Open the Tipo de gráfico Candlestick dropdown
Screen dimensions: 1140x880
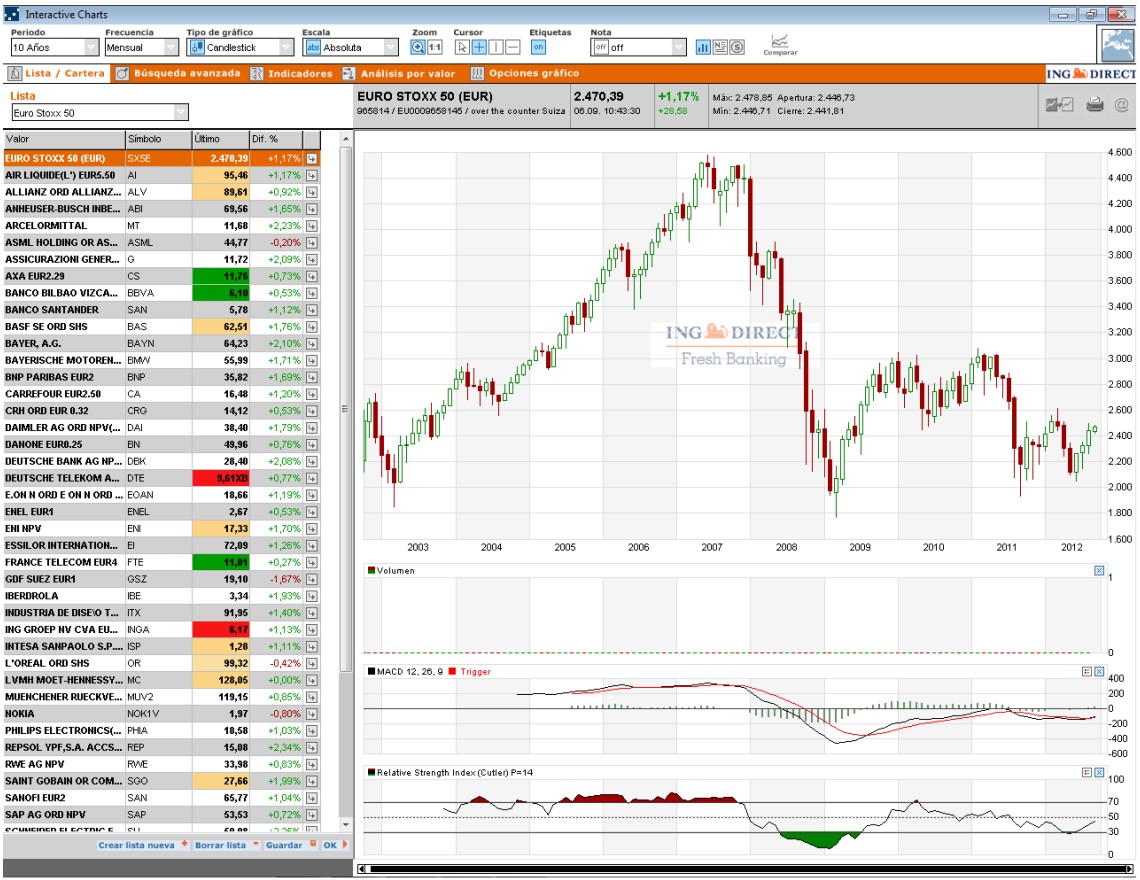[241, 47]
